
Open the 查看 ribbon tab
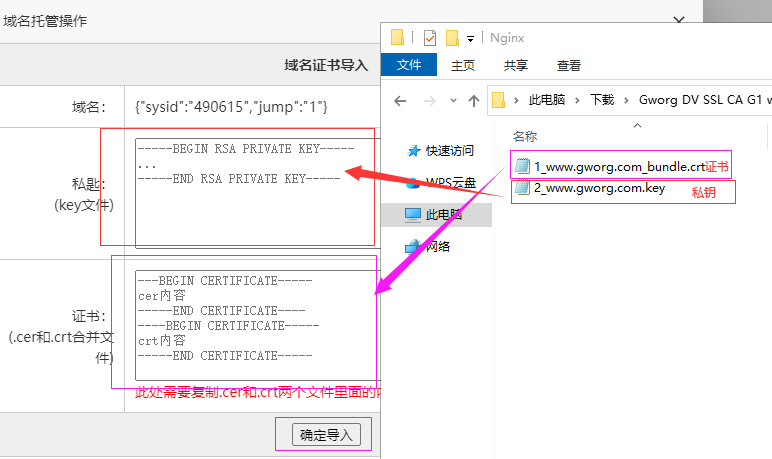569,65
